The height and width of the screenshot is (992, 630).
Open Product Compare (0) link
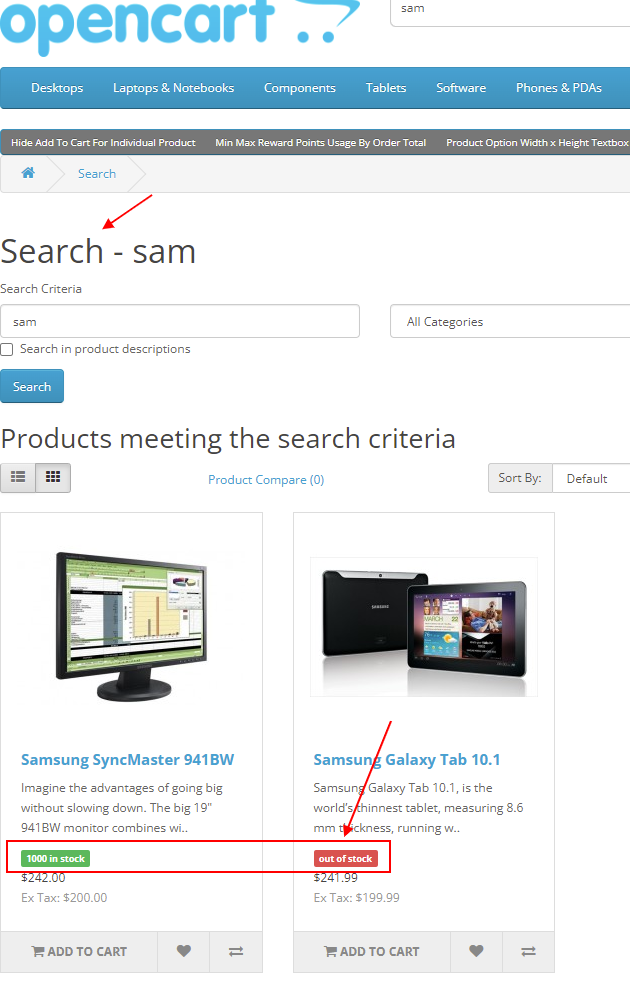pyautogui.click(x=266, y=480)
